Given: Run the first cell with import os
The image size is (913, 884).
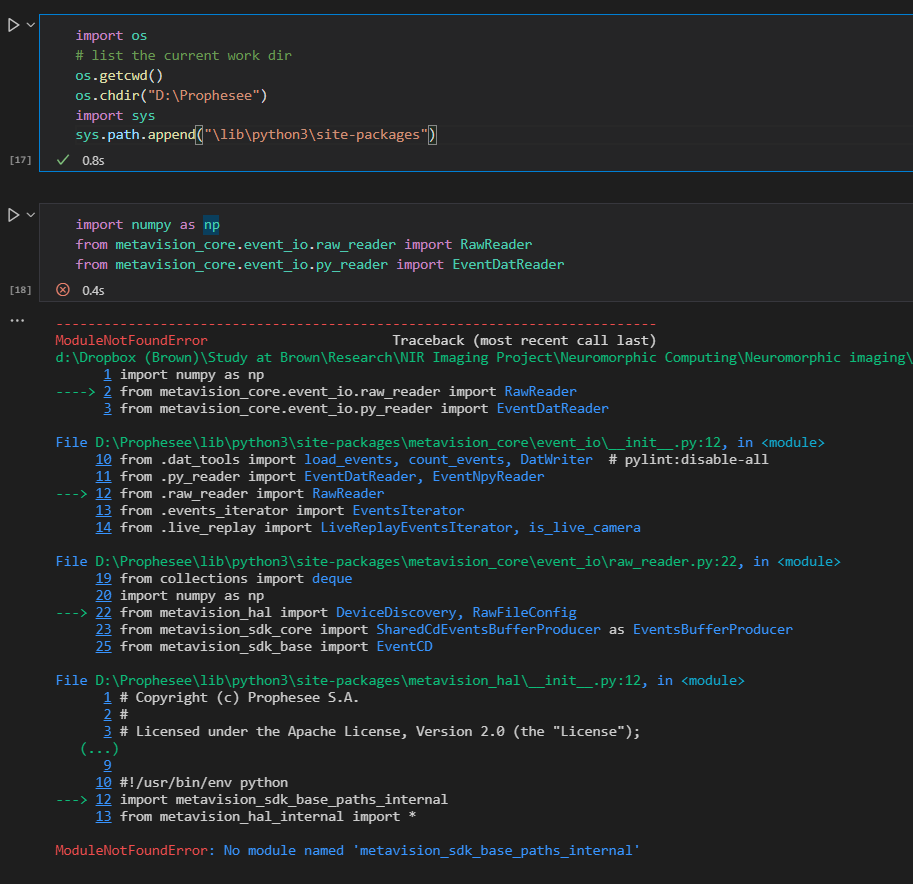Looking at the screenshot, I should (13, 25).
